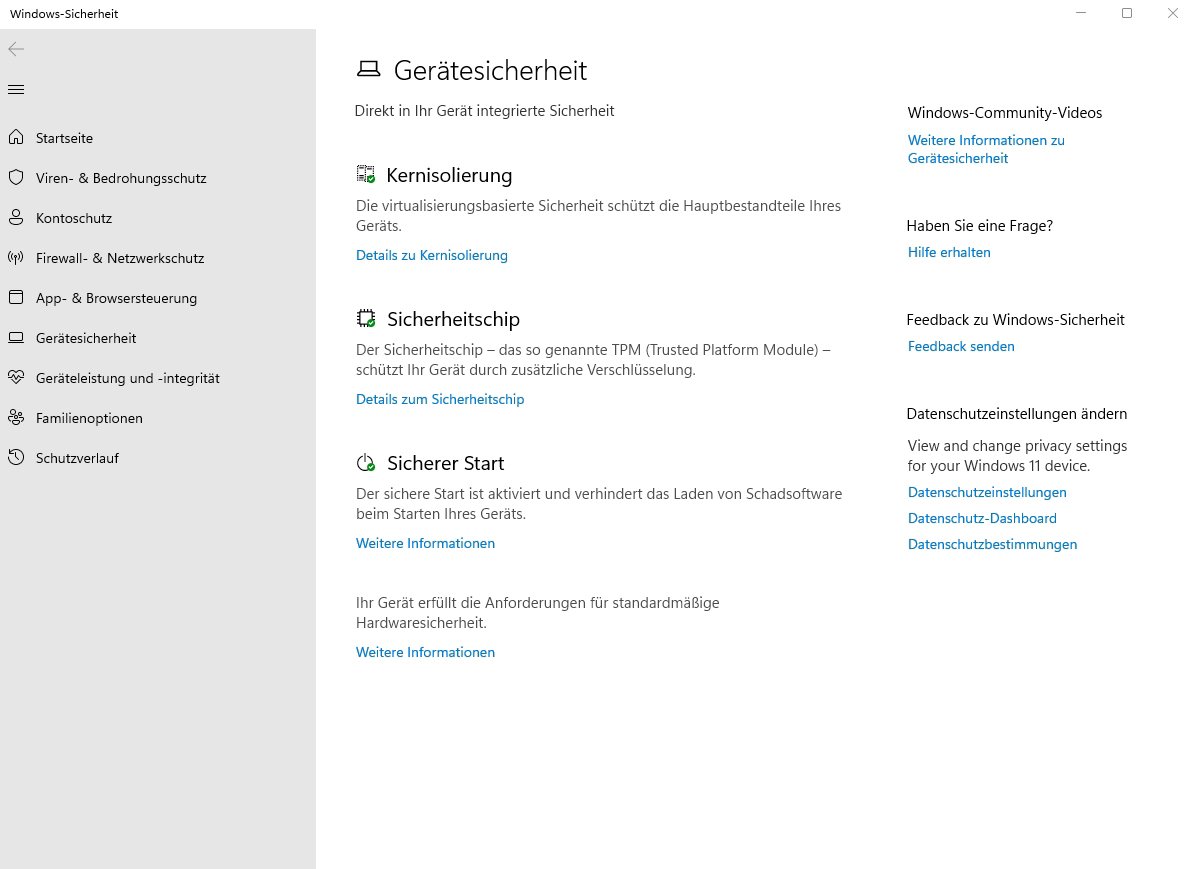Open the Datenschutzeinstellungen page
Screen dimensions: 1193x869
986,492
